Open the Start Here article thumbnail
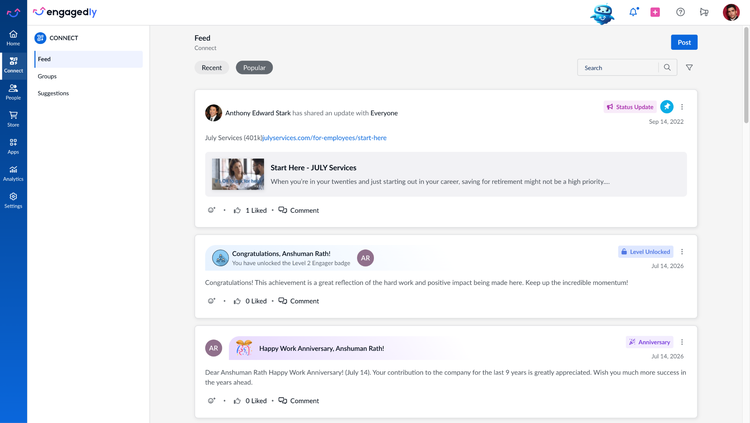Screen dimensions: 750x423 tap(238, 174)
